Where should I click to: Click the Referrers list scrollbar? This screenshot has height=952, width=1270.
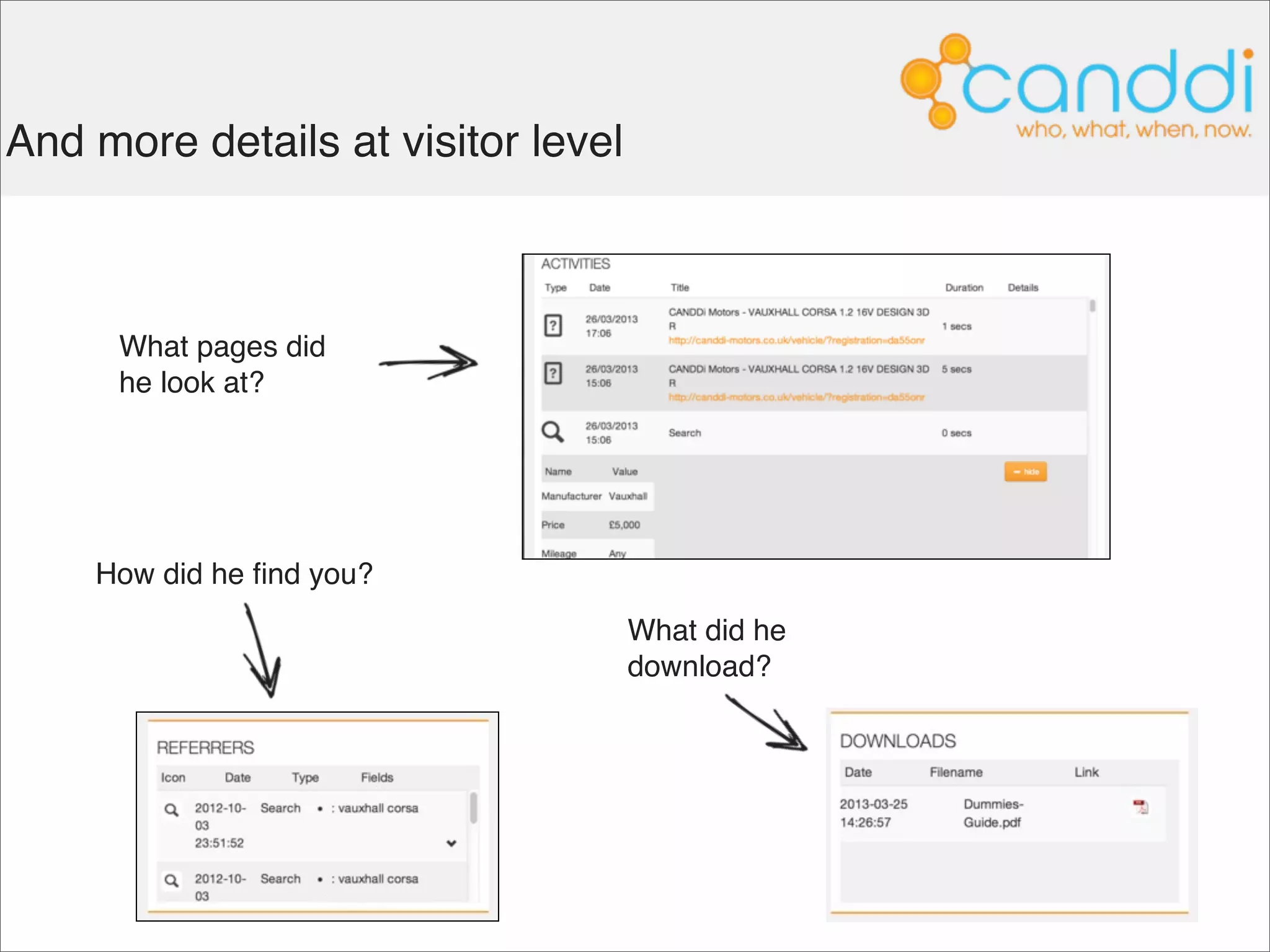click(473, 808)
